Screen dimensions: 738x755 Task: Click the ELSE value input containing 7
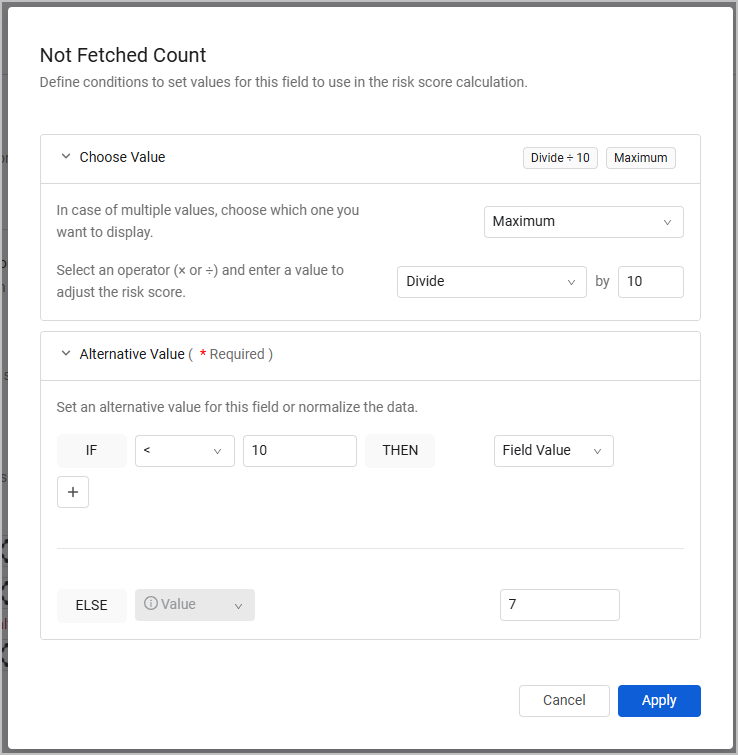[559, 605]
